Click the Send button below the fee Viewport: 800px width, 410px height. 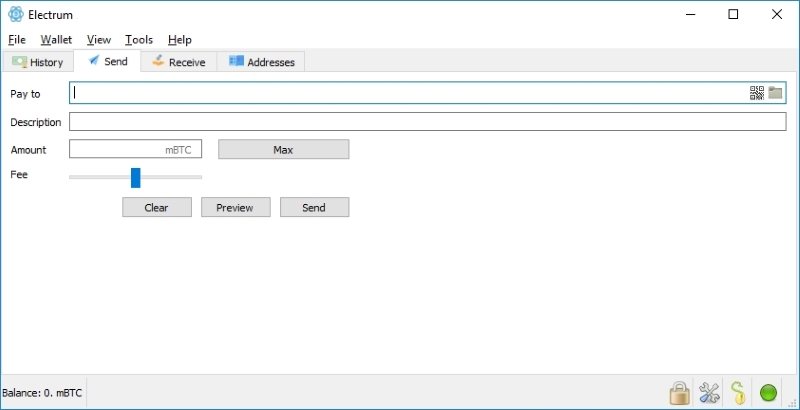(x=314, y=208)
